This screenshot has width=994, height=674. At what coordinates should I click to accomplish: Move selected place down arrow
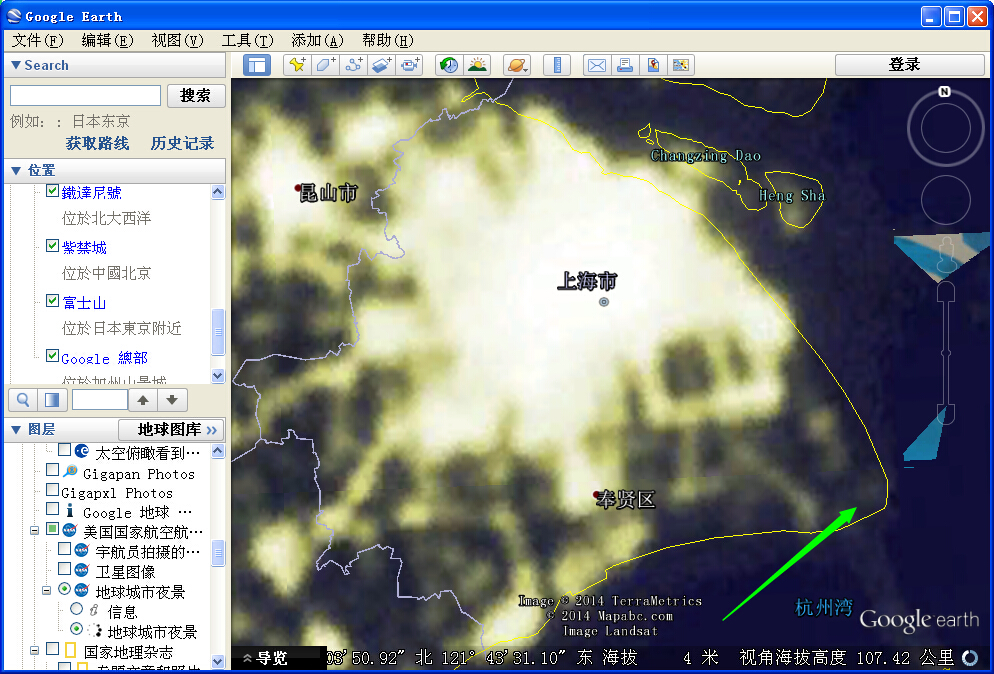[172, 400]
